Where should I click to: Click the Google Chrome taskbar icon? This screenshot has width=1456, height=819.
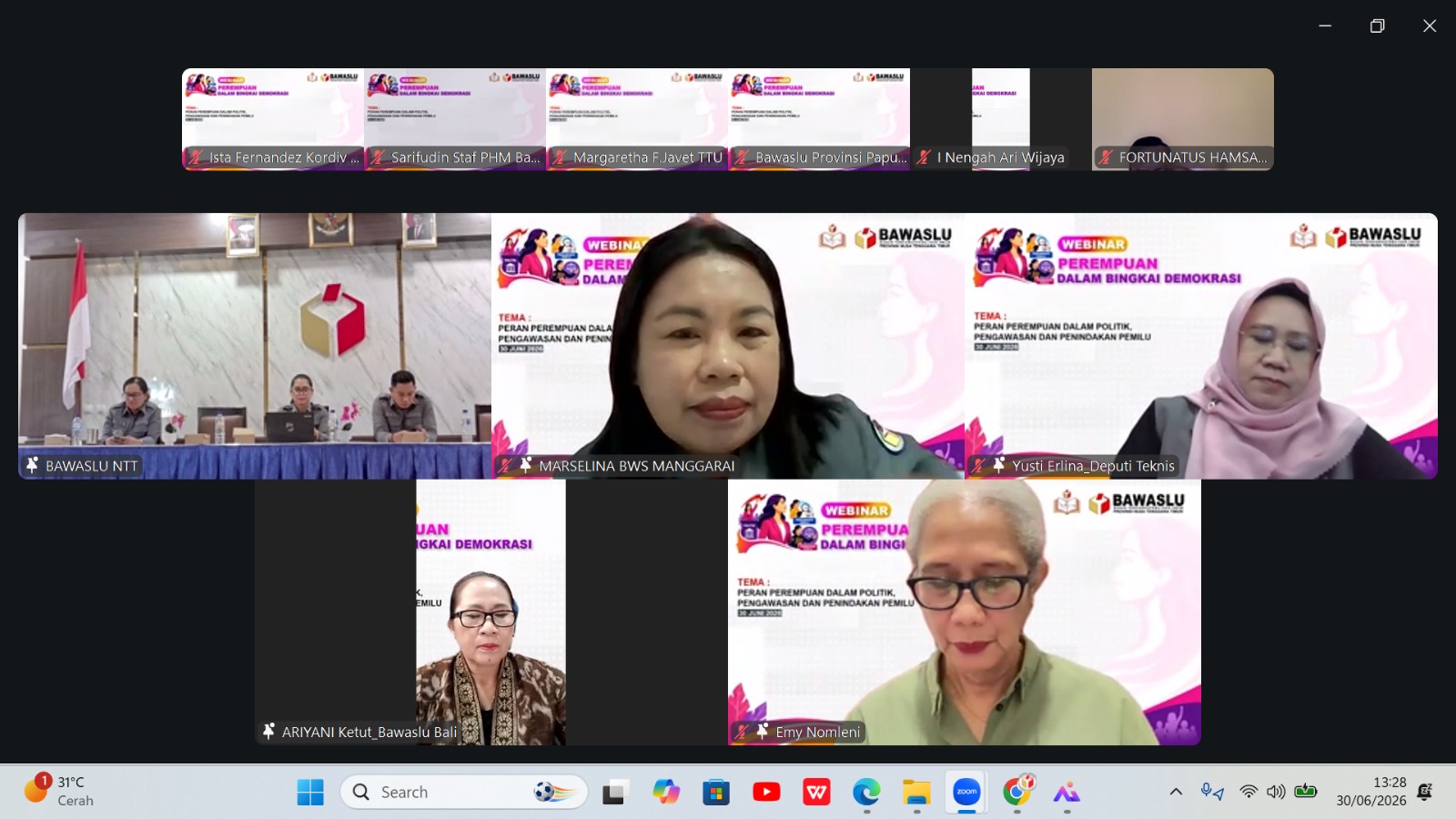click(x=1017, y=793)
